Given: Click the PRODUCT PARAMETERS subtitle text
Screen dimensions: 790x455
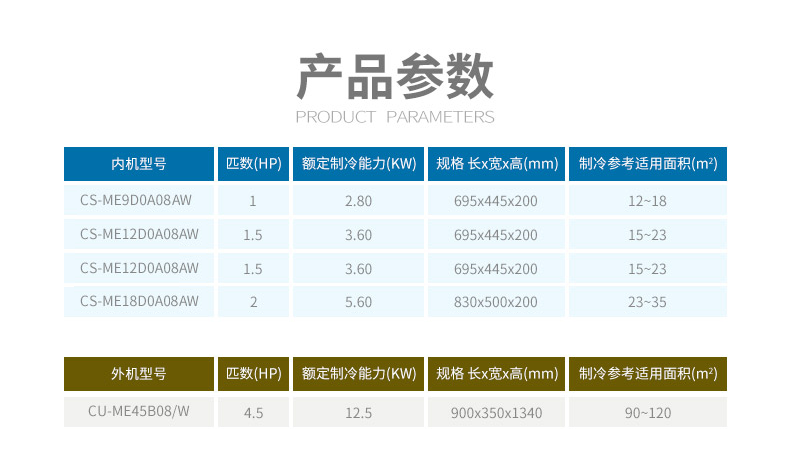Looking at the screenshot, I should [395, 117].
